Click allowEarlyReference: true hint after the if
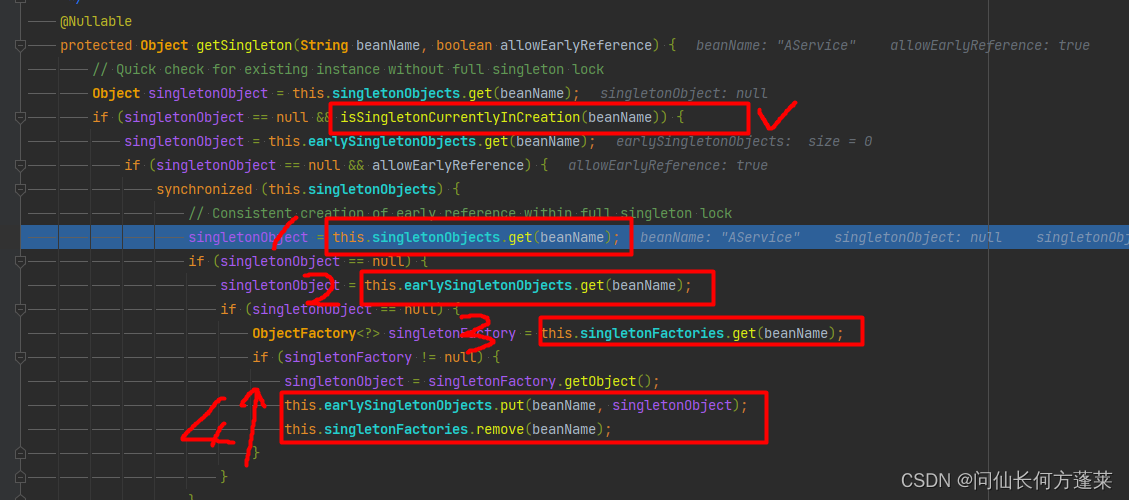This screenshot has height=500, width=1129. [x=668, y=166]
